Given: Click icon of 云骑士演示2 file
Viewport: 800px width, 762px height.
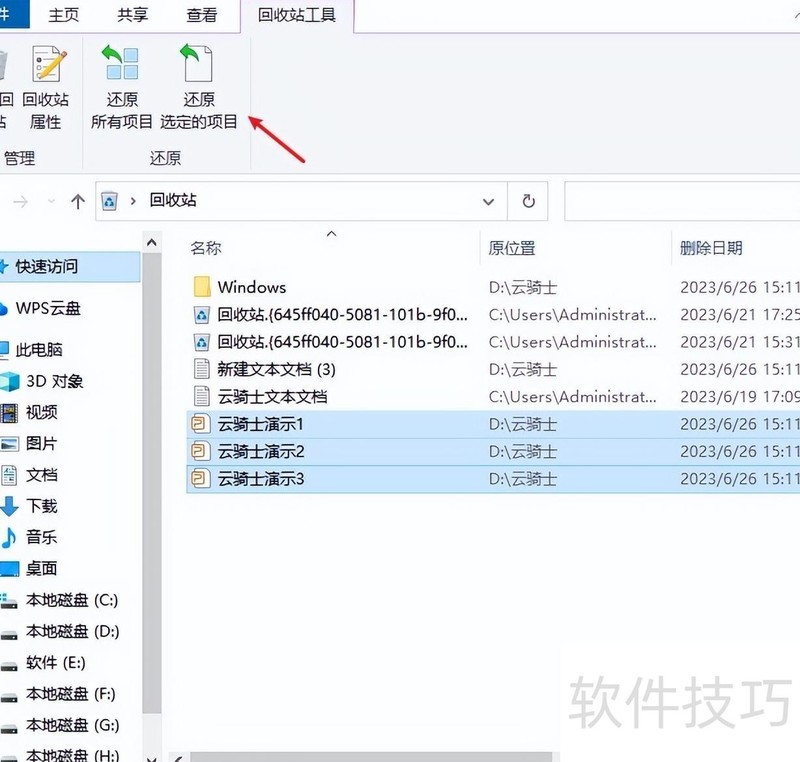Looking at the screenshot, I should (x=201, y=451).
